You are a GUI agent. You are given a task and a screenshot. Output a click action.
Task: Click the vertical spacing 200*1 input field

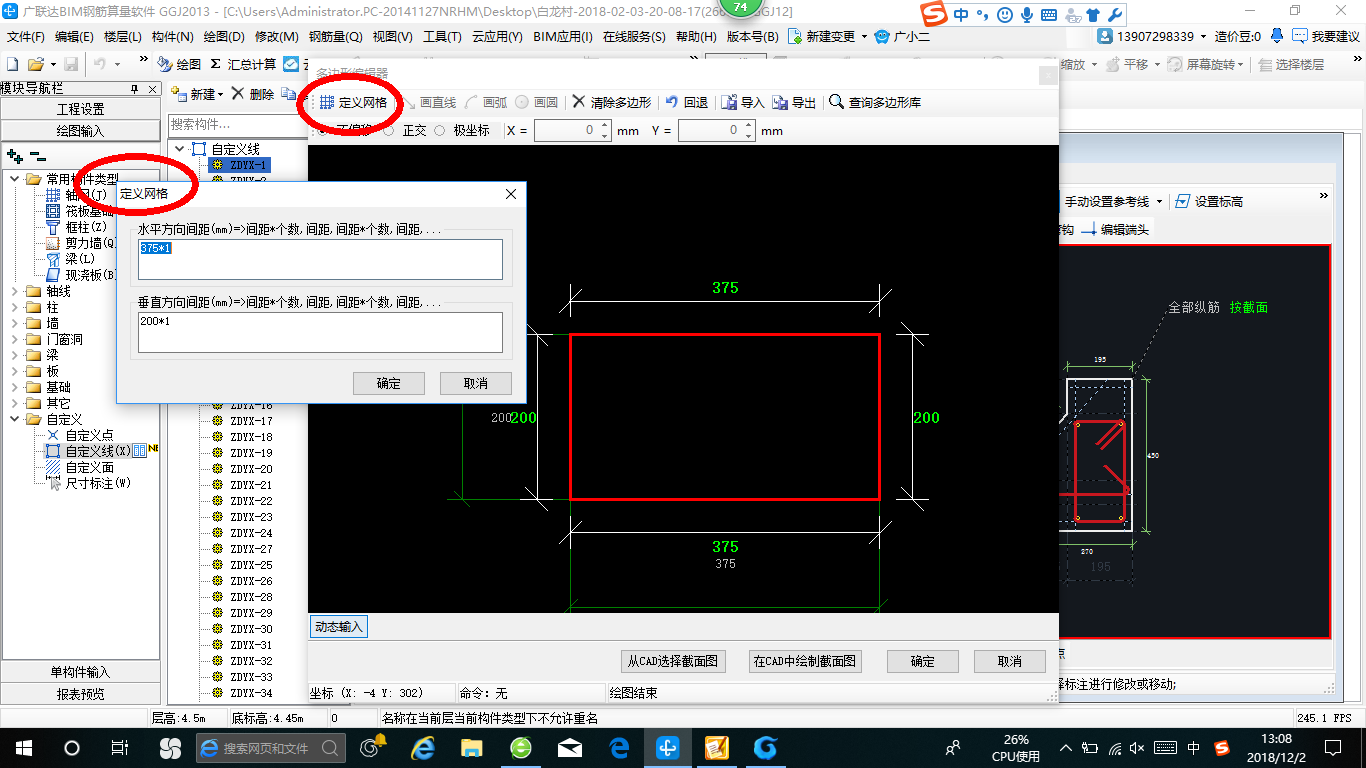(320, 332)
